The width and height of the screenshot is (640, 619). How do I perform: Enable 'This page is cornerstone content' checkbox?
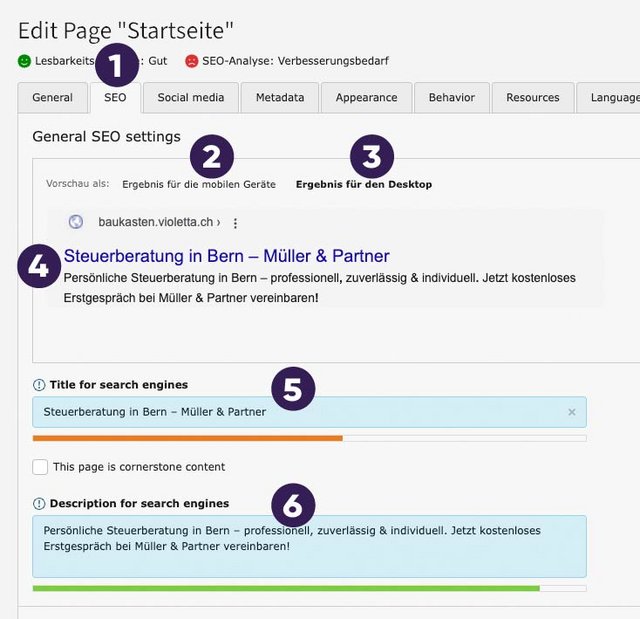click(x=40, y=467)
